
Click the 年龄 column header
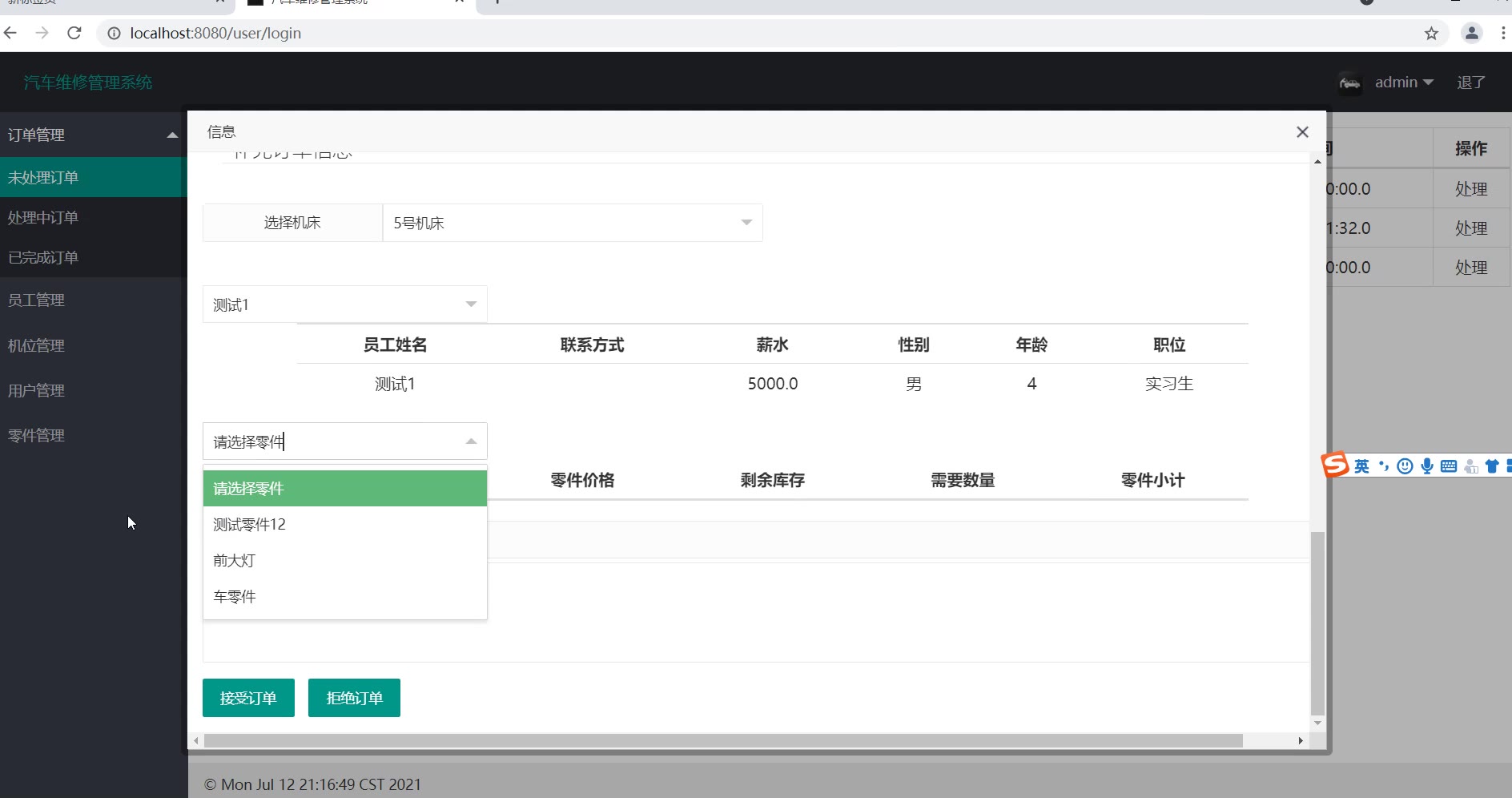tap(1031, 345)
